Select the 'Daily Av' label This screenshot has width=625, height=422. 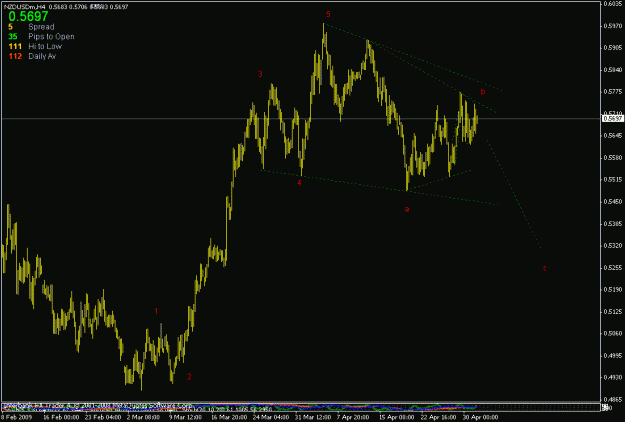[x=42, y=56]
